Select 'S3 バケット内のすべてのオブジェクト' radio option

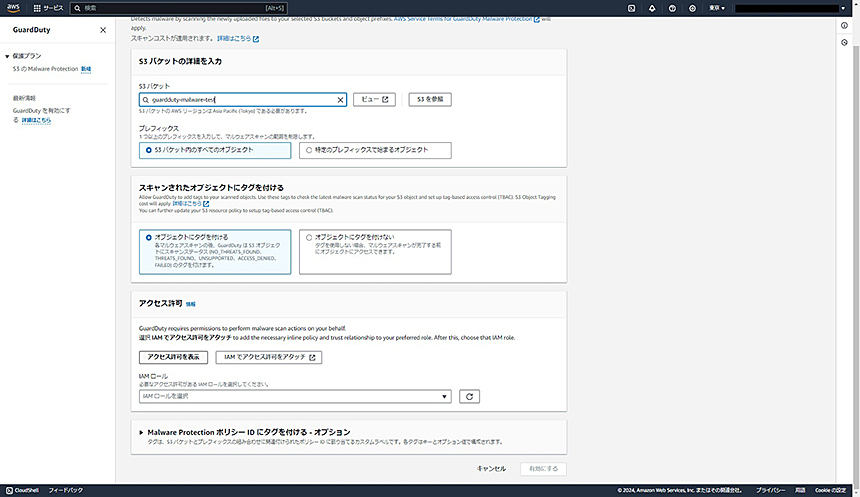[150, 150]
